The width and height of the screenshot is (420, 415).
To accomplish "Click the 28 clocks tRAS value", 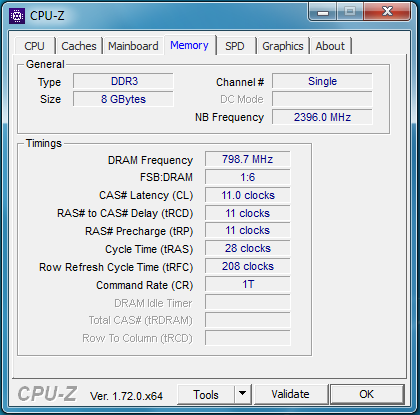I will pyautogui.click(x=248, y=248).
